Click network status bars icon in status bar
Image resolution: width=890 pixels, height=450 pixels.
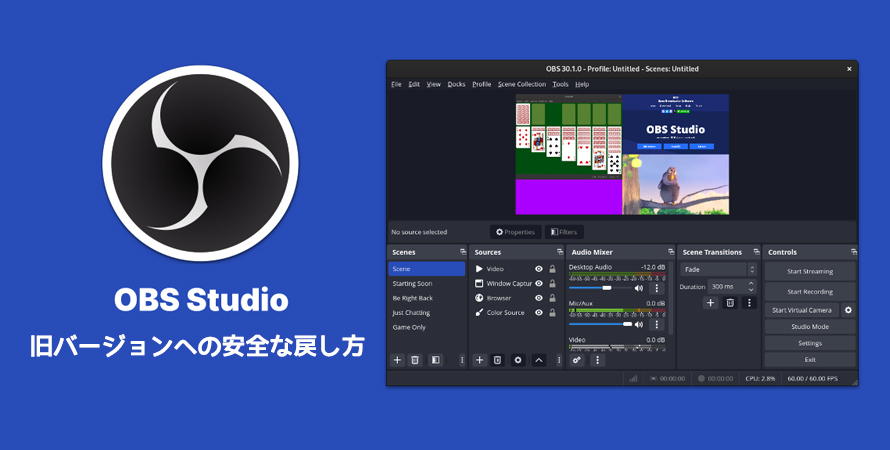633,378
